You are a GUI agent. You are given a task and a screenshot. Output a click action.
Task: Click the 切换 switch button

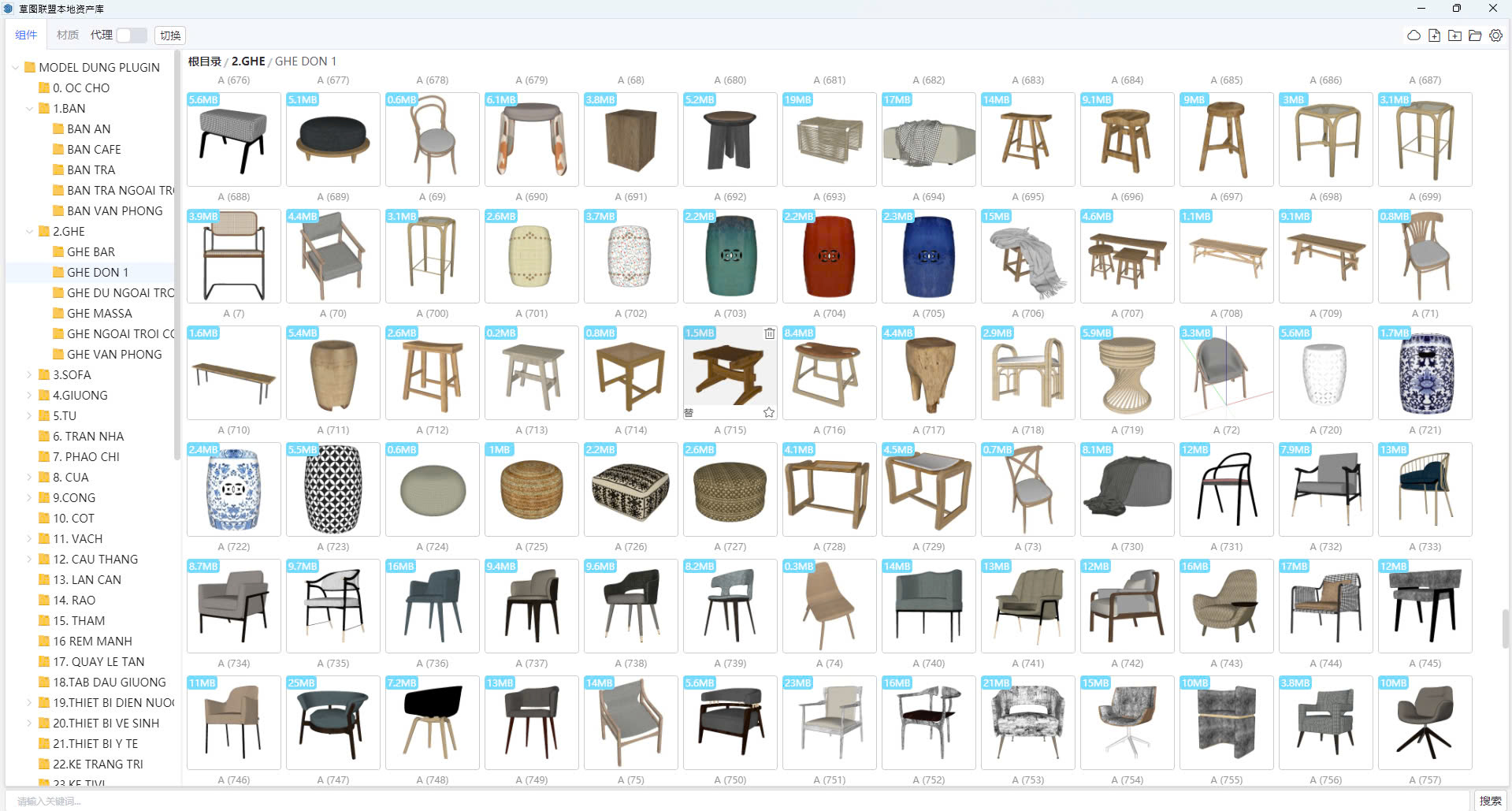170,35
